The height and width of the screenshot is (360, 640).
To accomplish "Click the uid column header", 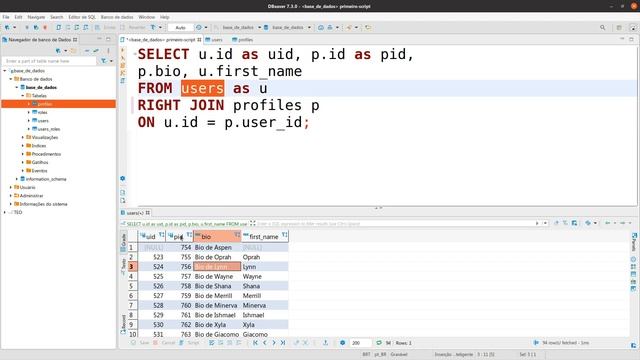I will [151, 236].
